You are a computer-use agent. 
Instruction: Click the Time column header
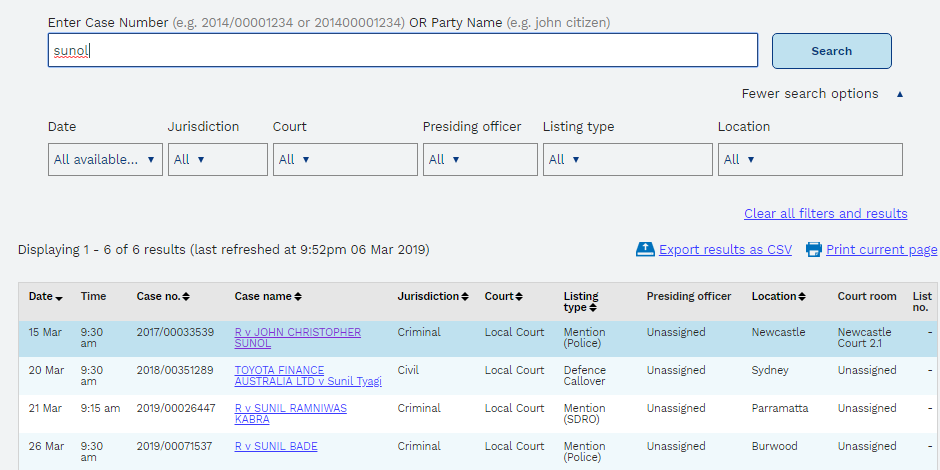[x=94, y=296]
